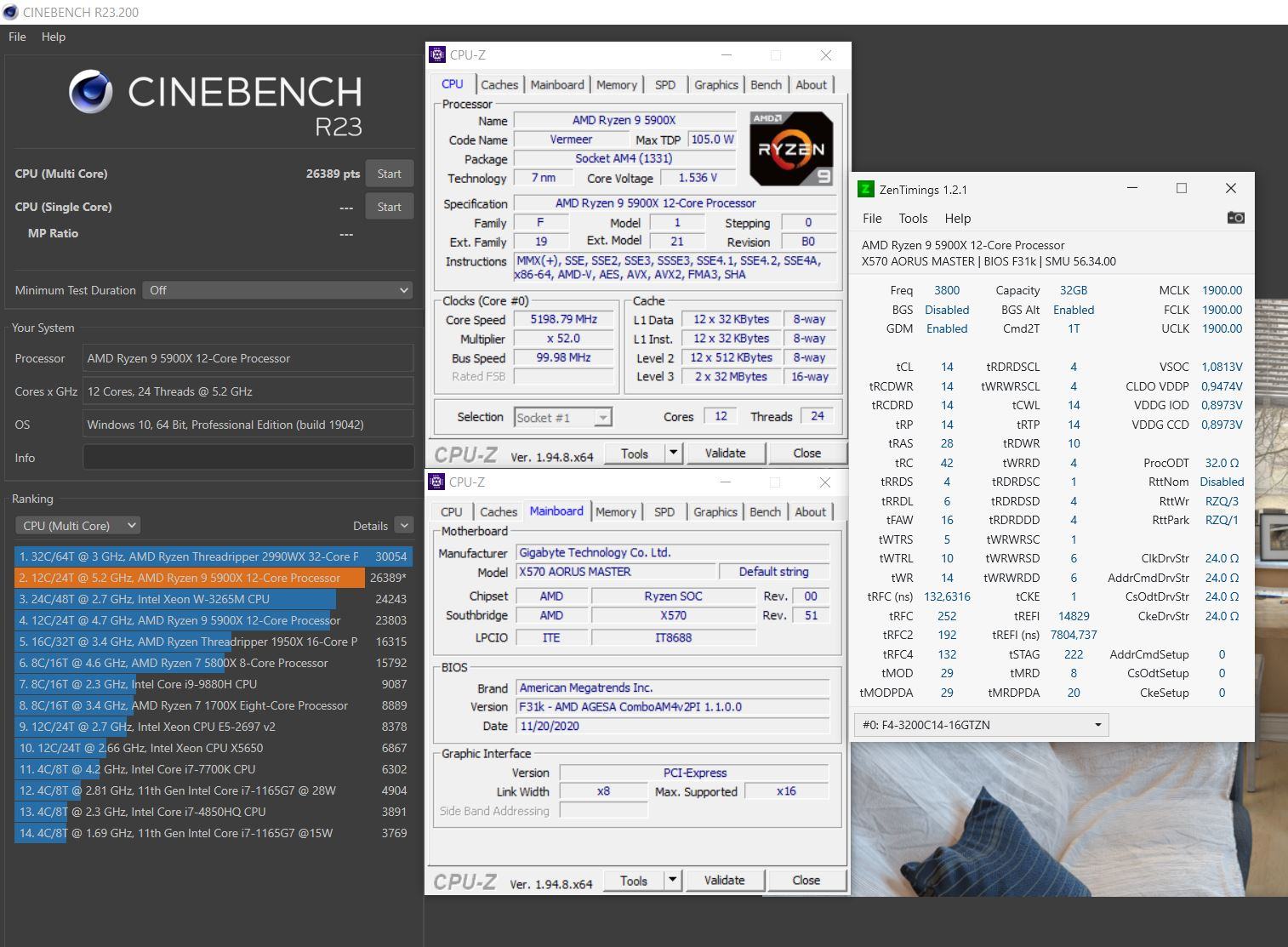1288x947 pixels.
Task: Switch to Memory tab in top CPU-Z
Action: tap(617, 85)
